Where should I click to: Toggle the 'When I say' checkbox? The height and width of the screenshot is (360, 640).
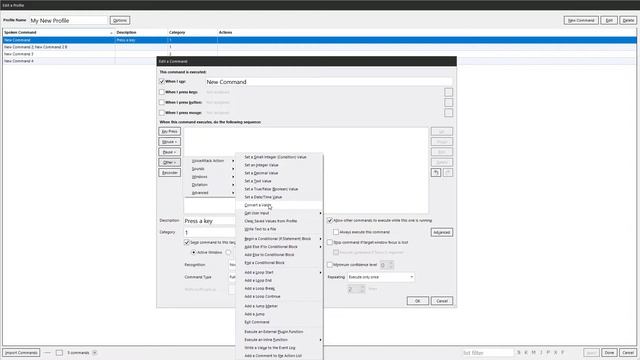pyautogui.click(x=162, y=82)
